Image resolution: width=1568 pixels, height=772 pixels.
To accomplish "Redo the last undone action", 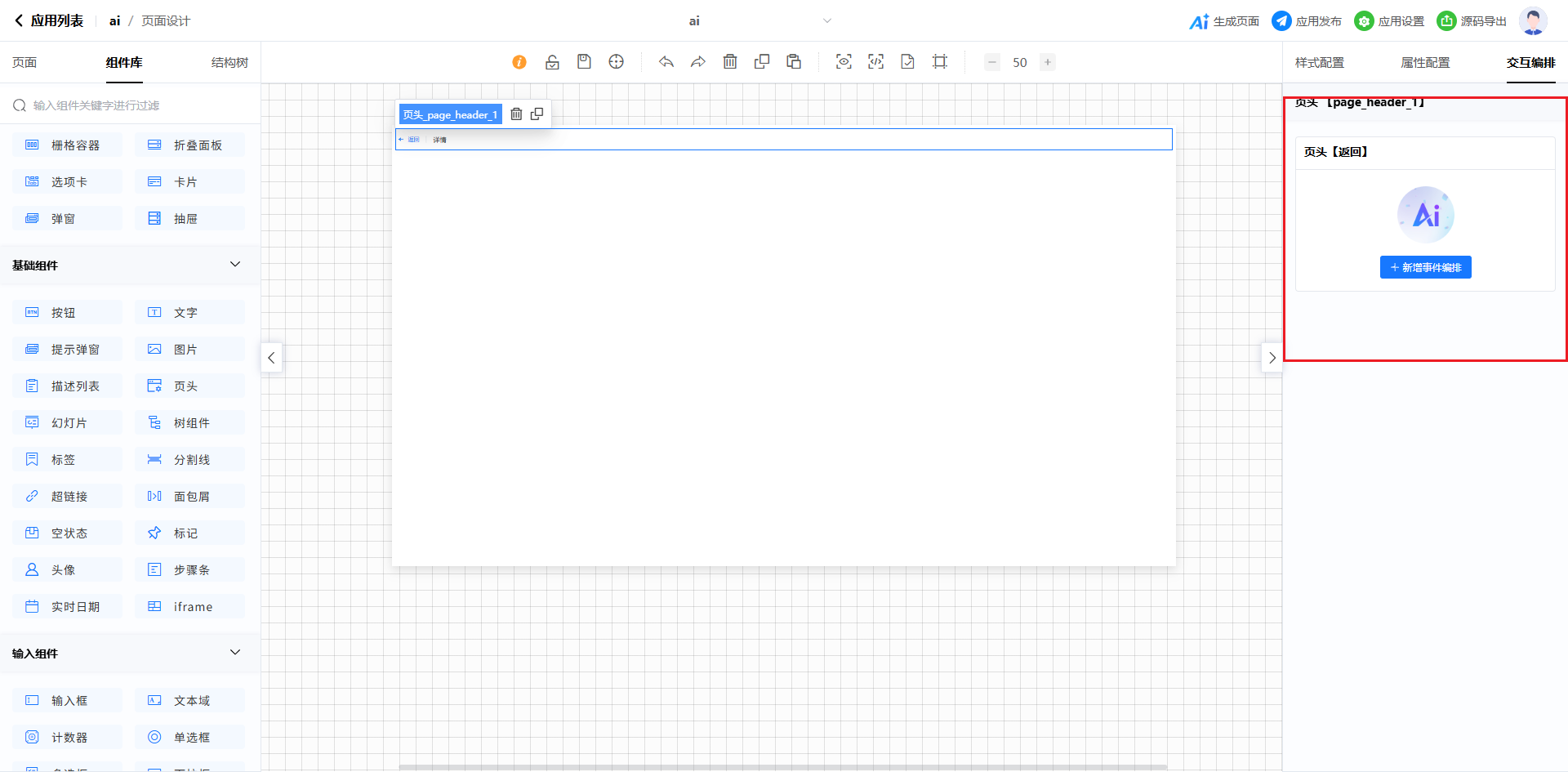I will (698, 62).
